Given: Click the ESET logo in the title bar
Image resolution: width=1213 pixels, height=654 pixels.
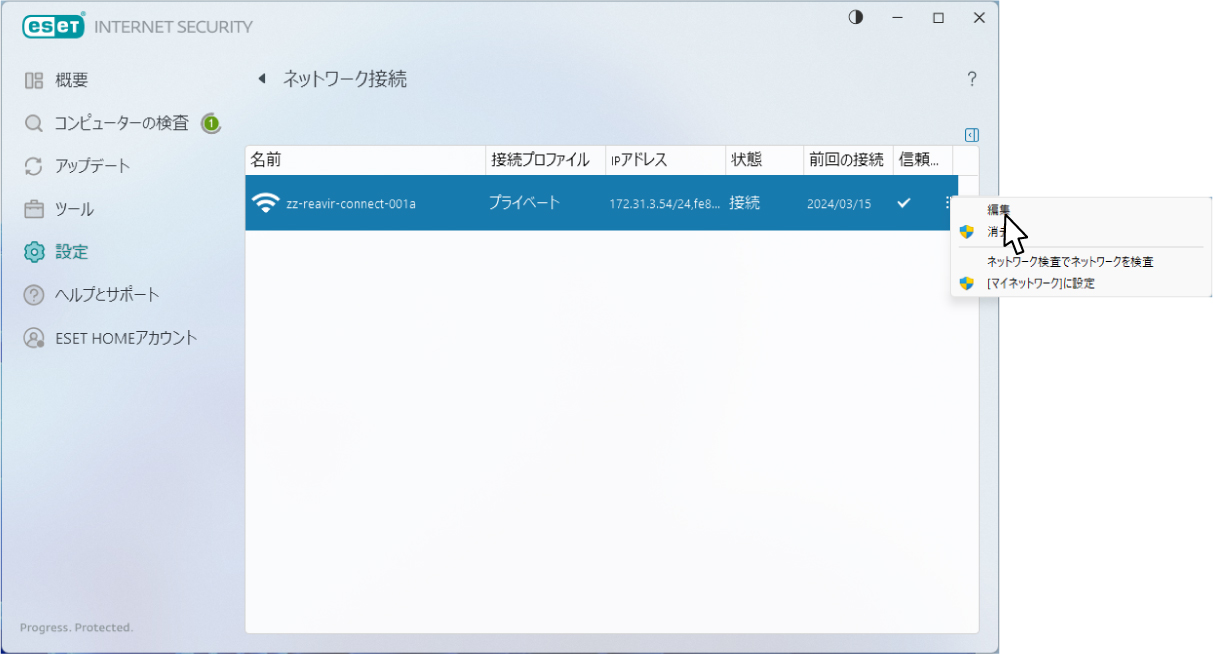Looking at the screenshot, I should 54,27.
